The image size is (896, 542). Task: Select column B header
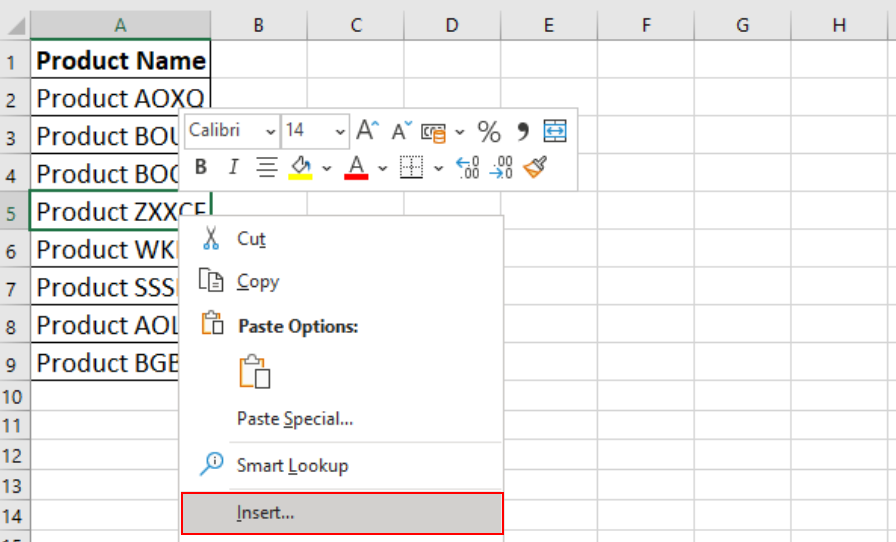click(259, 25)
